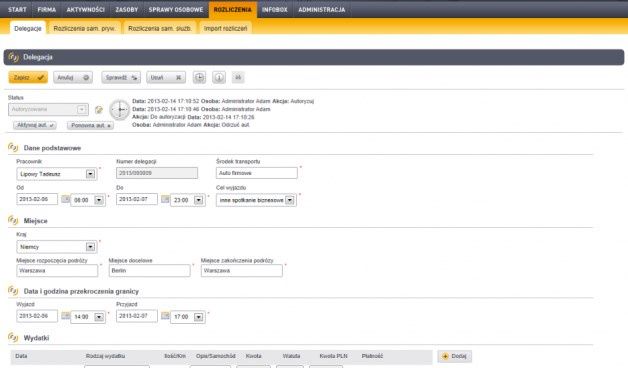Switch to Rozliczenia sam. pryw. tab
Screen dimensions: 628x368
[x=84, y=28]
